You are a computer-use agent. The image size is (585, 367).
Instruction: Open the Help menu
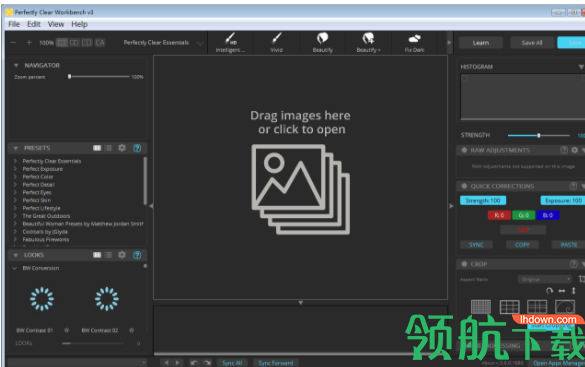pos(79,24)
